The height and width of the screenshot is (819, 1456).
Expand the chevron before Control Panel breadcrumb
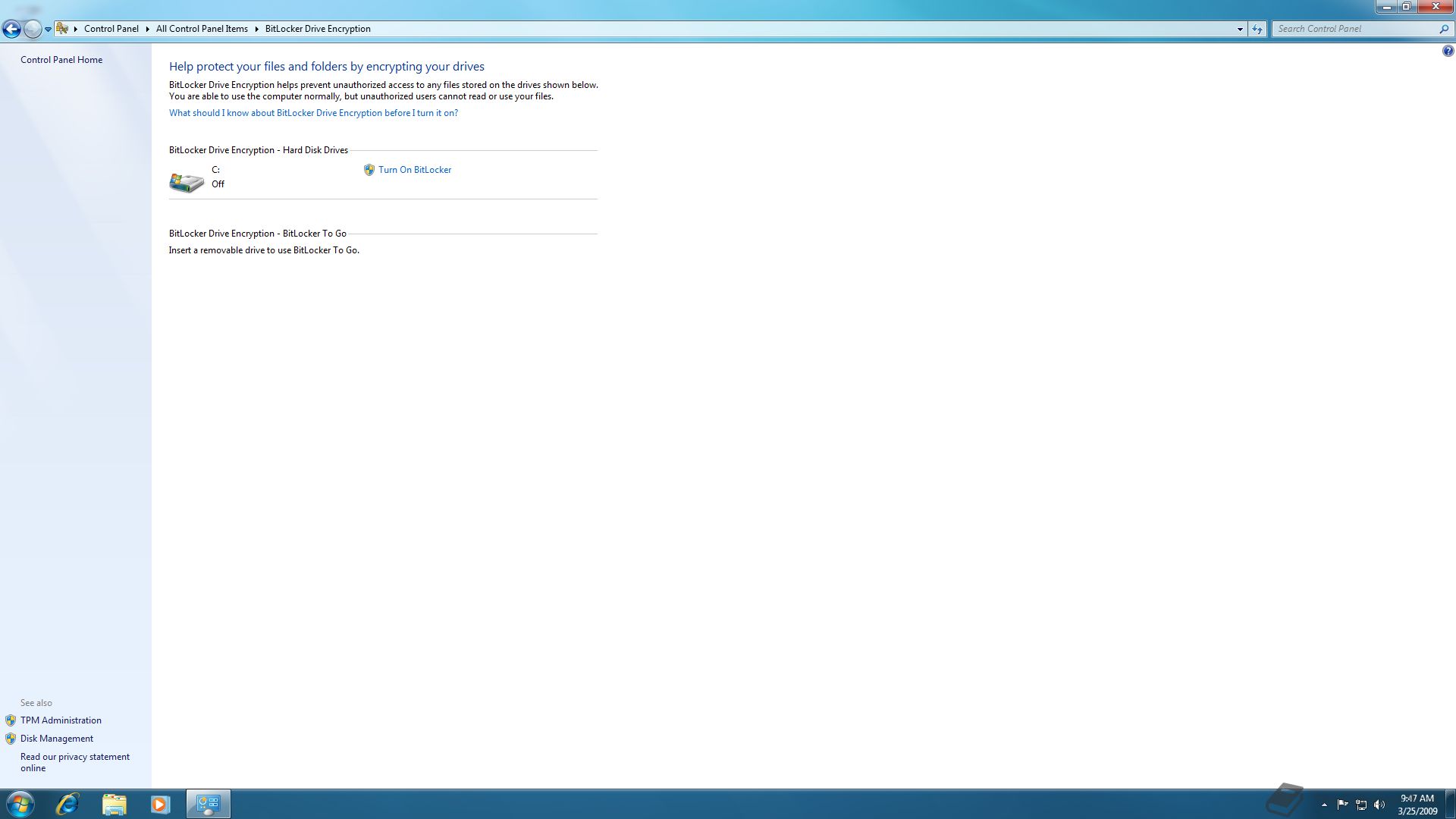[76, 29]
